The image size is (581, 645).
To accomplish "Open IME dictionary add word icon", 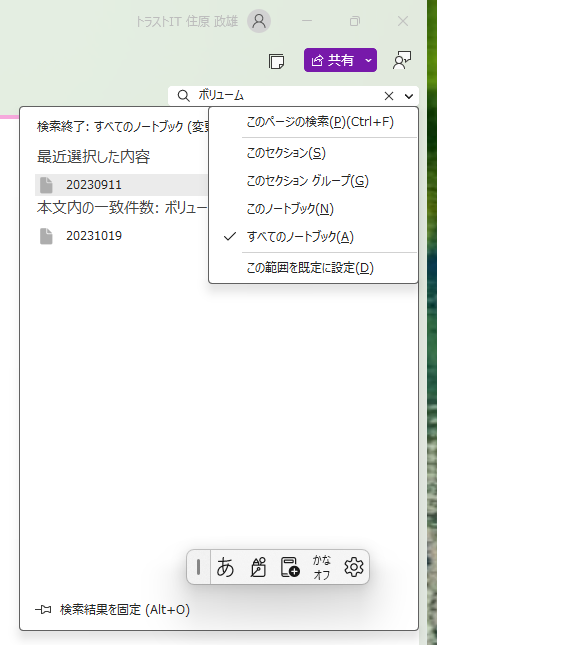I will [x=290, y=567].
